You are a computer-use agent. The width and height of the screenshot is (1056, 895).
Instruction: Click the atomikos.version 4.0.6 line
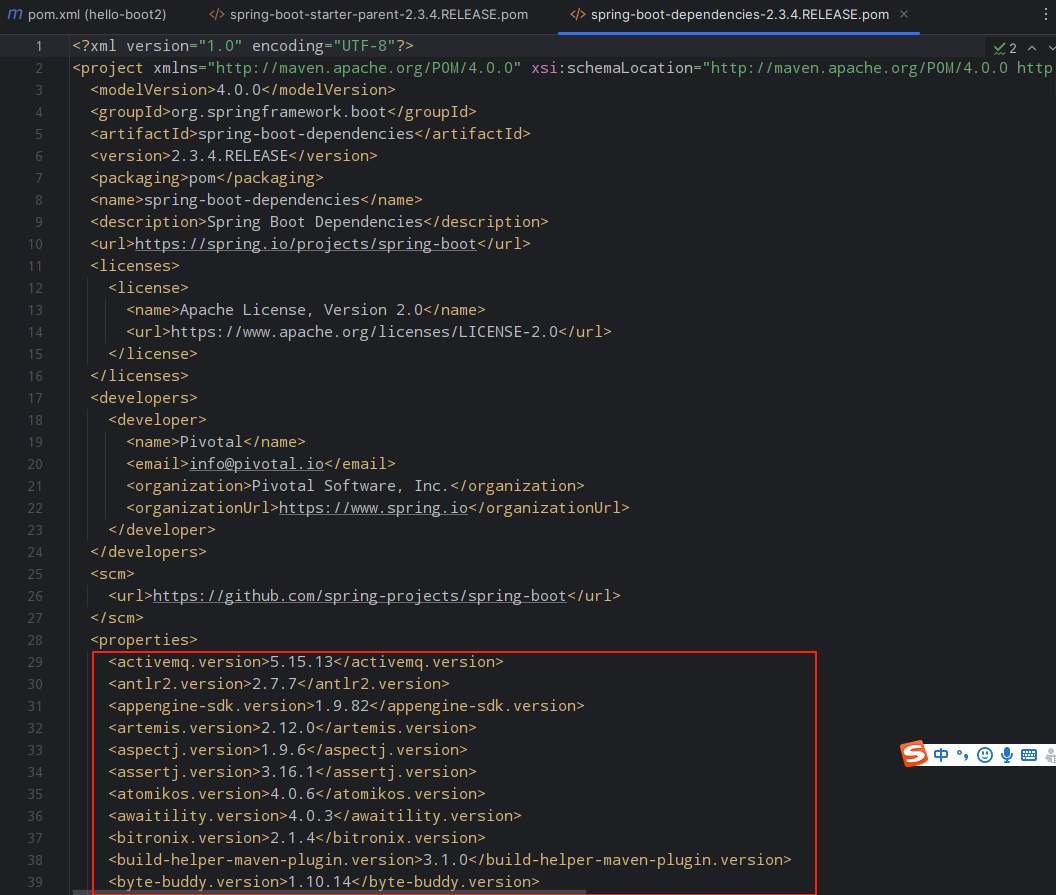pos(297,794)
